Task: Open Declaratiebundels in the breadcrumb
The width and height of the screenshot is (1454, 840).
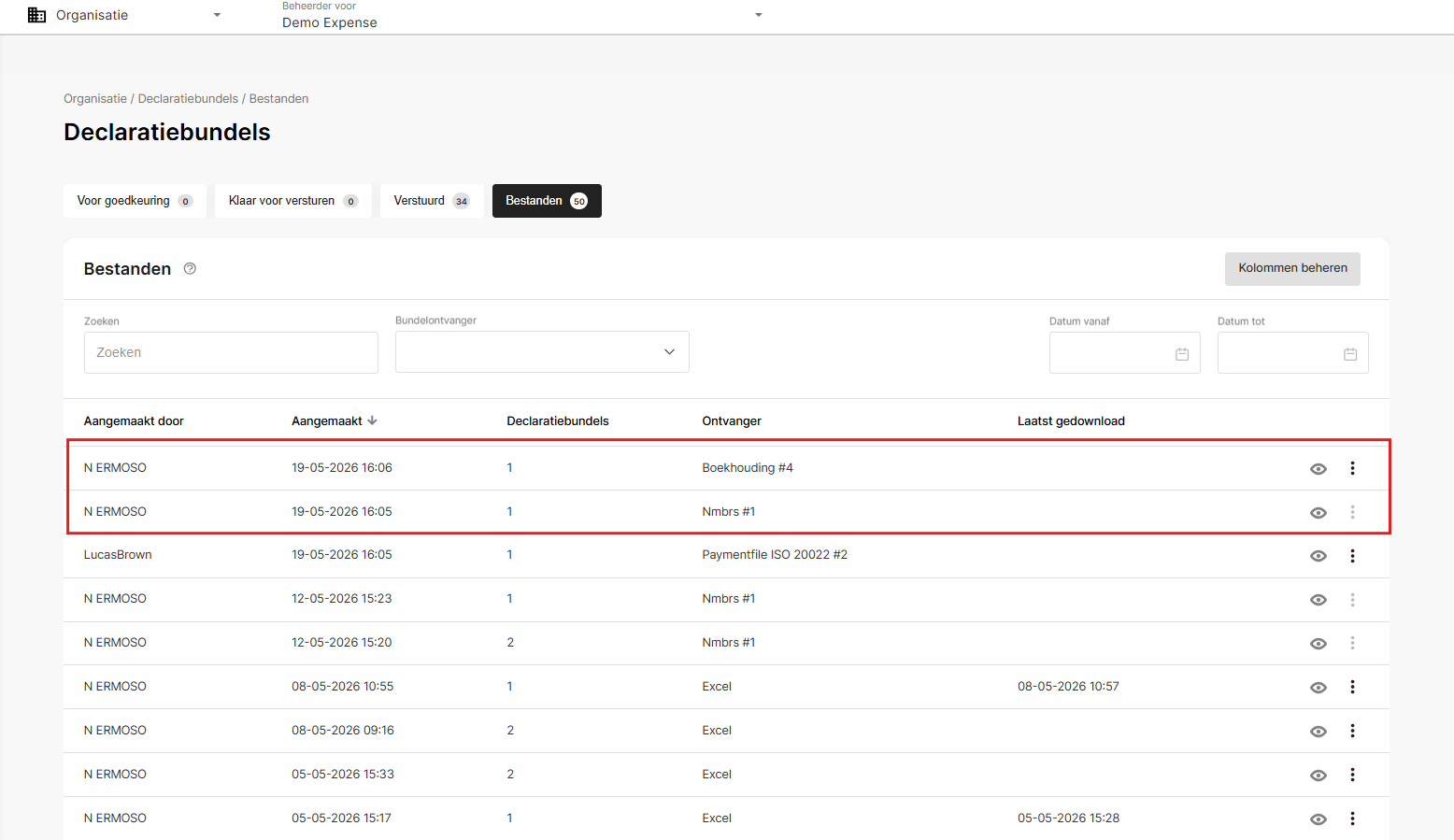Action: (x=188, y=99)
